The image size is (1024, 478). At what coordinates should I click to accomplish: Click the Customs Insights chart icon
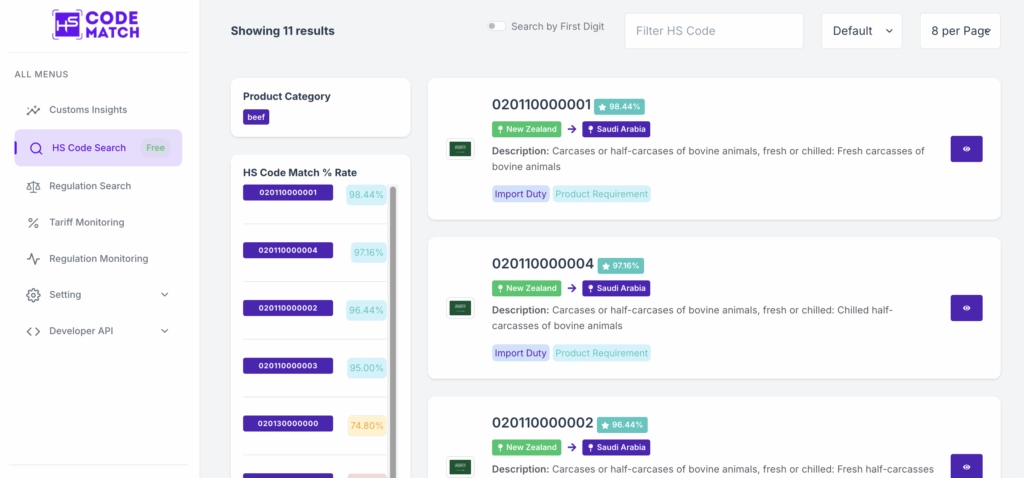(34, 110)
